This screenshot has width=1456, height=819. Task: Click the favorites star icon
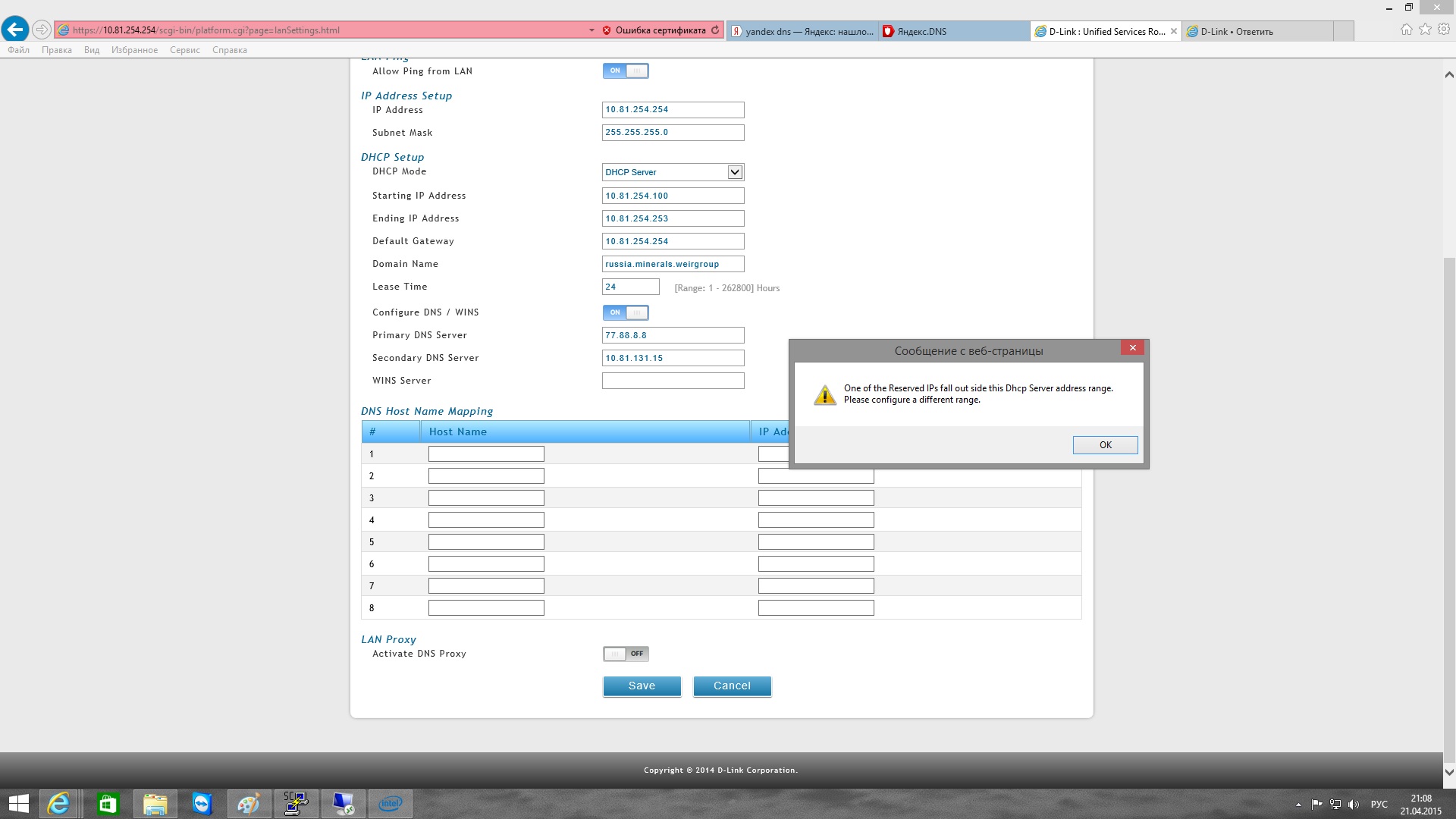[1425, 30]
